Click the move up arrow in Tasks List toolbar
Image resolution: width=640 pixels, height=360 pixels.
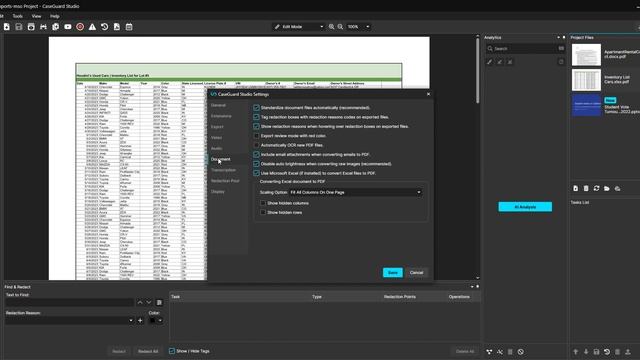click(576, 352)
